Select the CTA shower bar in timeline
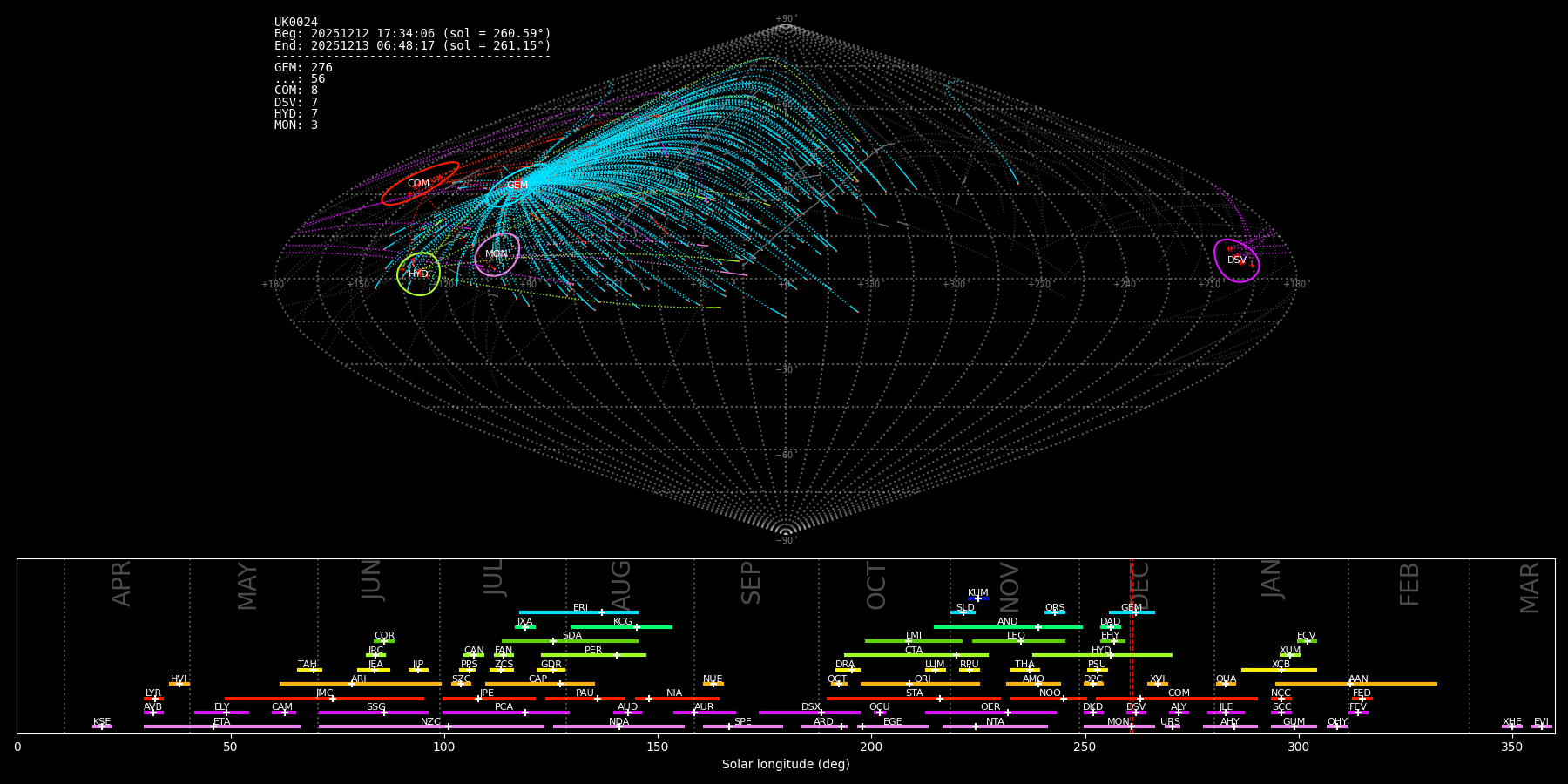The image size is (1568, 784). (916, 655)
